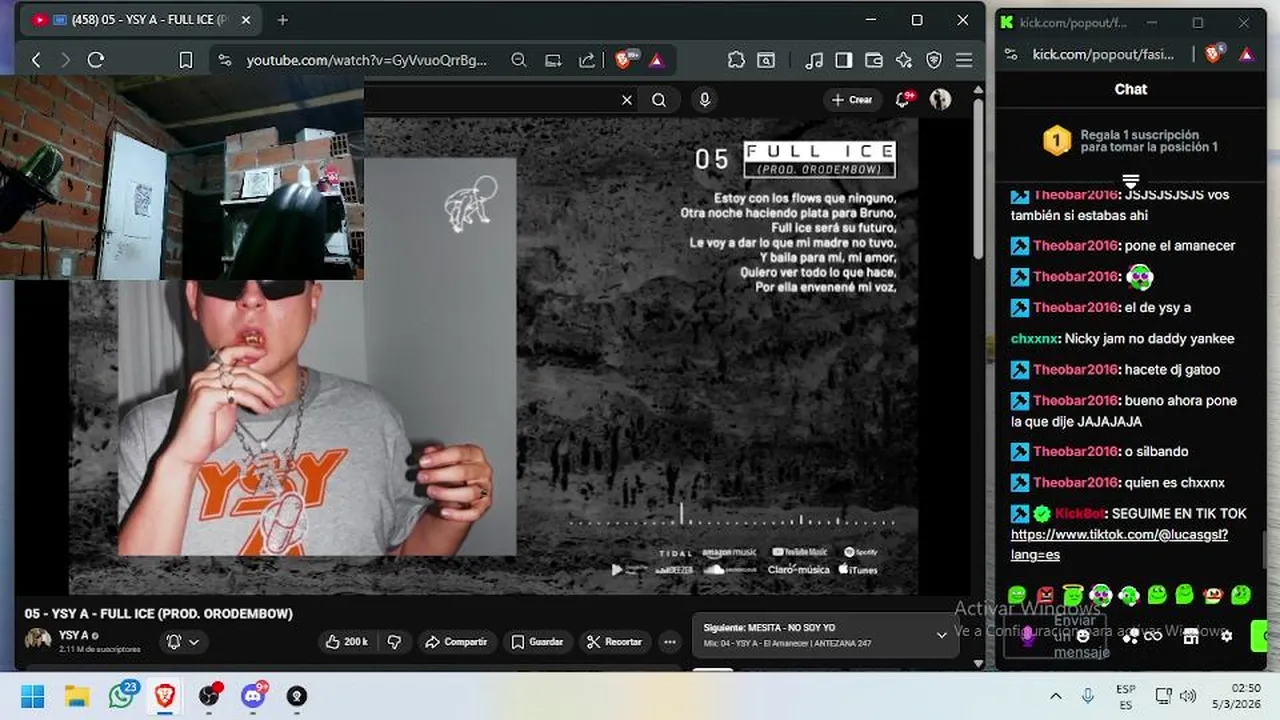The height and width of the screenshot is (720, 1280).
Task: Open the ESP language switcher in tray
Action: click(x=1125, y=696)
